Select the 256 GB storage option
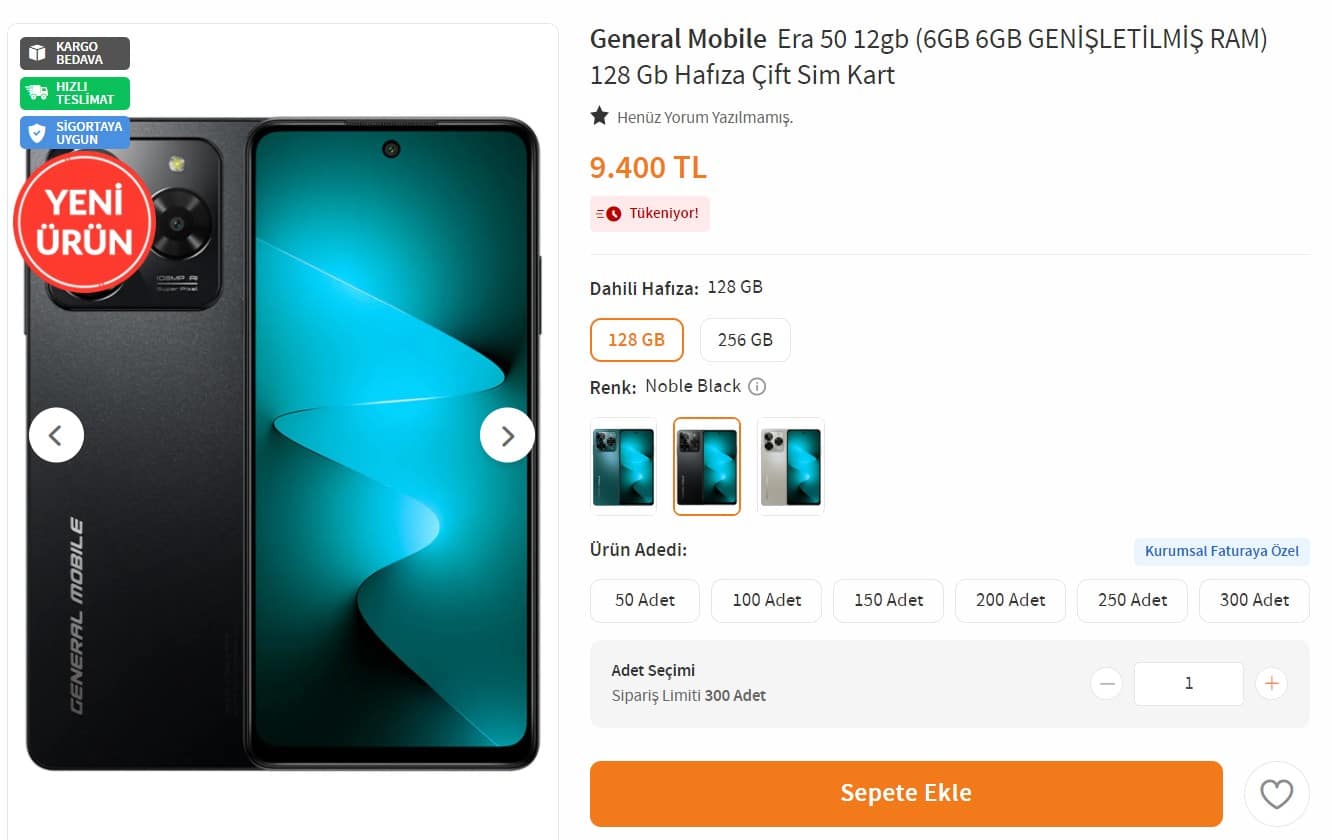This screenshot has width=1332, height=840. [x=745, y=340]
